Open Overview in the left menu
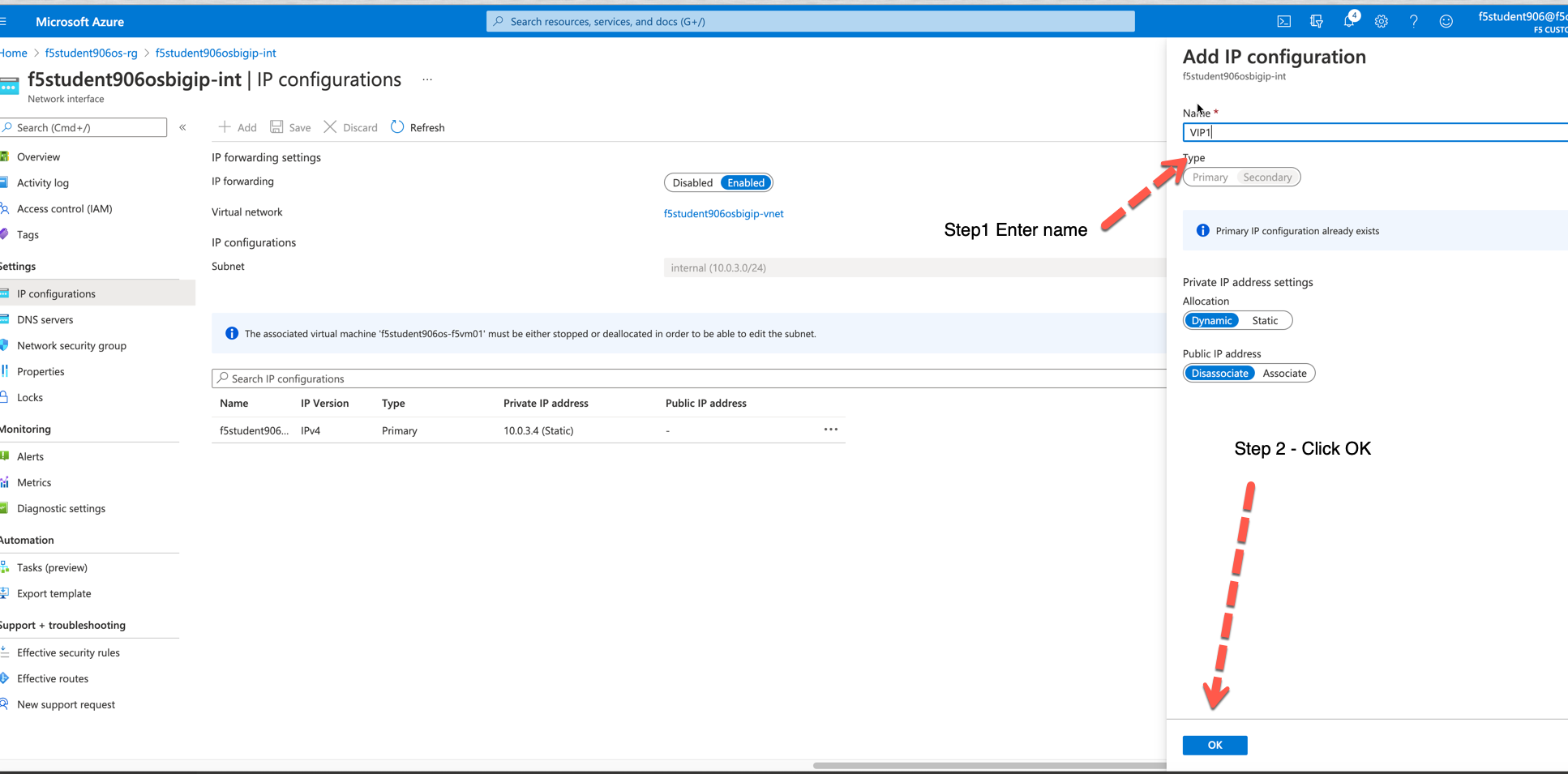 tap(38, 156)
